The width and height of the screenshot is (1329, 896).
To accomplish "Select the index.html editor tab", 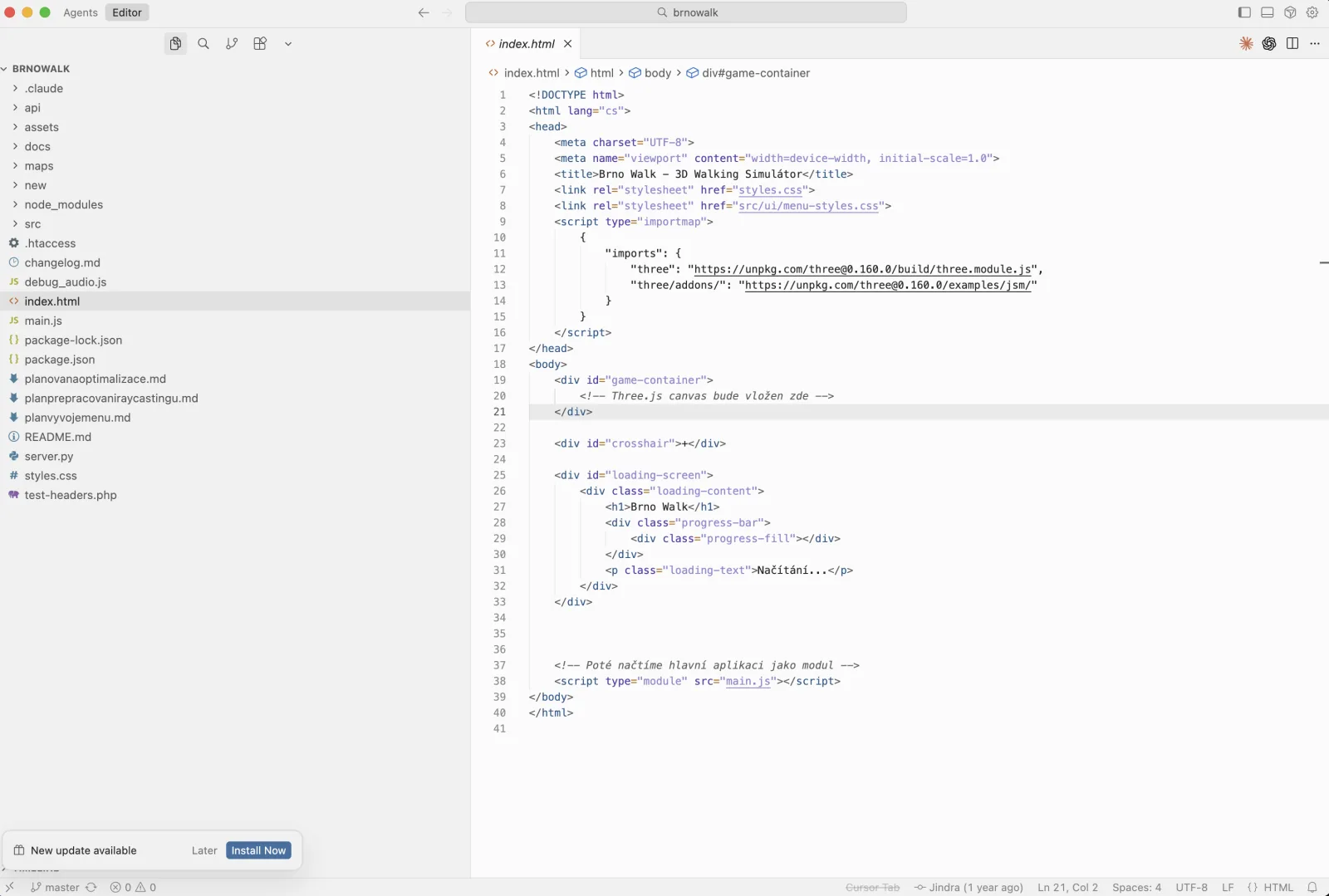I will 526,44.
